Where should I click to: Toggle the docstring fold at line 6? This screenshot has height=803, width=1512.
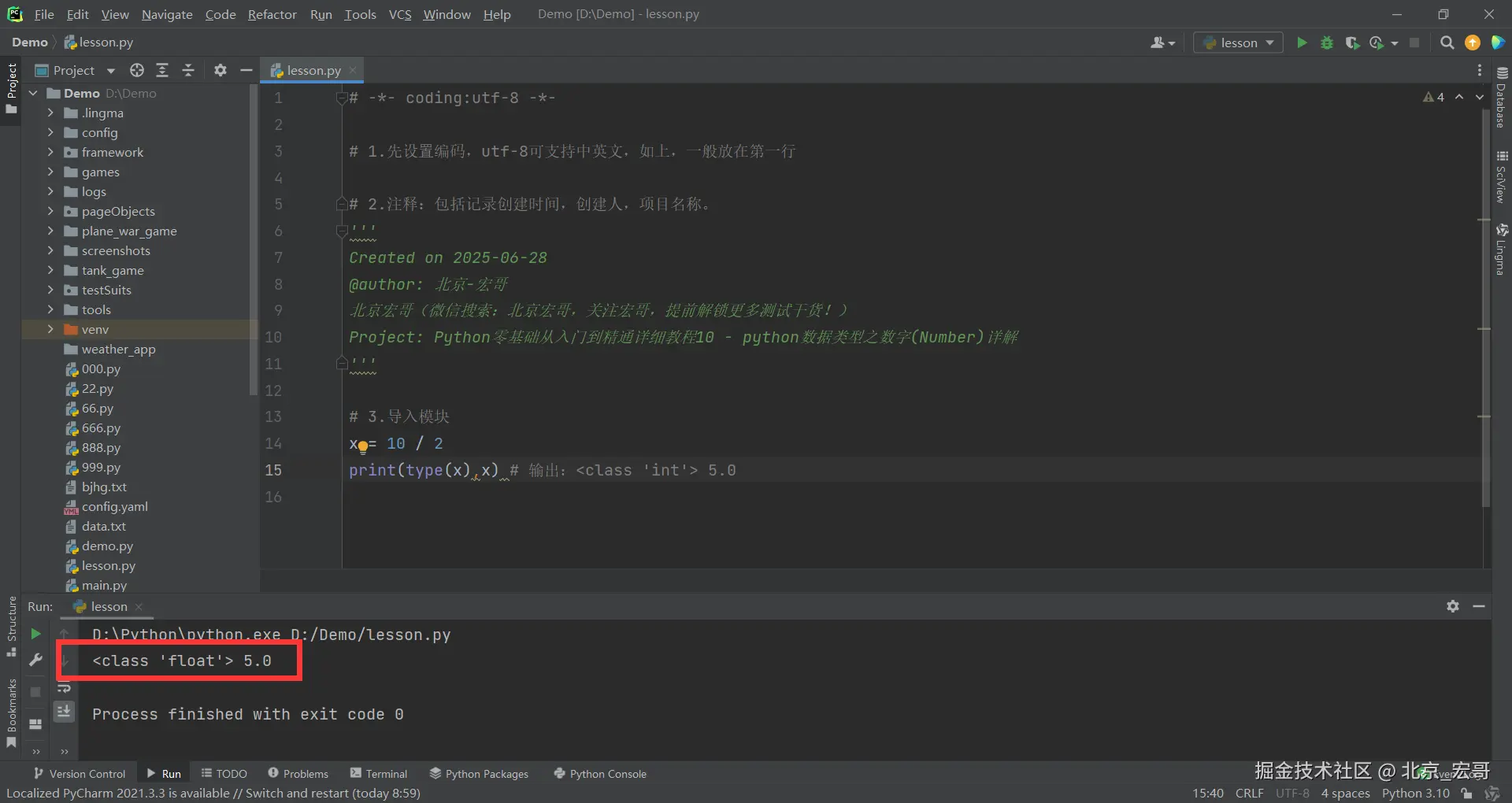tap(342, 231)
